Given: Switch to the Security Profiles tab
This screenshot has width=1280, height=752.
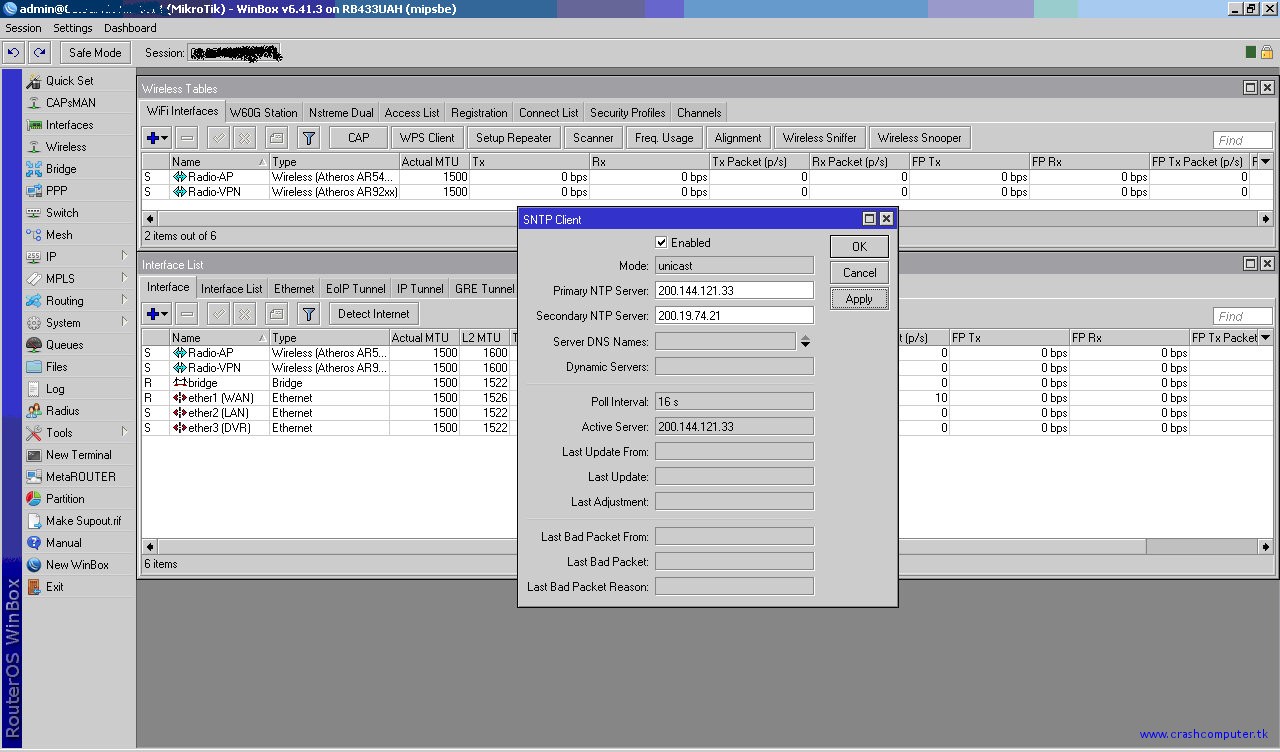Looking at the screenshot, I should [627, 113].
